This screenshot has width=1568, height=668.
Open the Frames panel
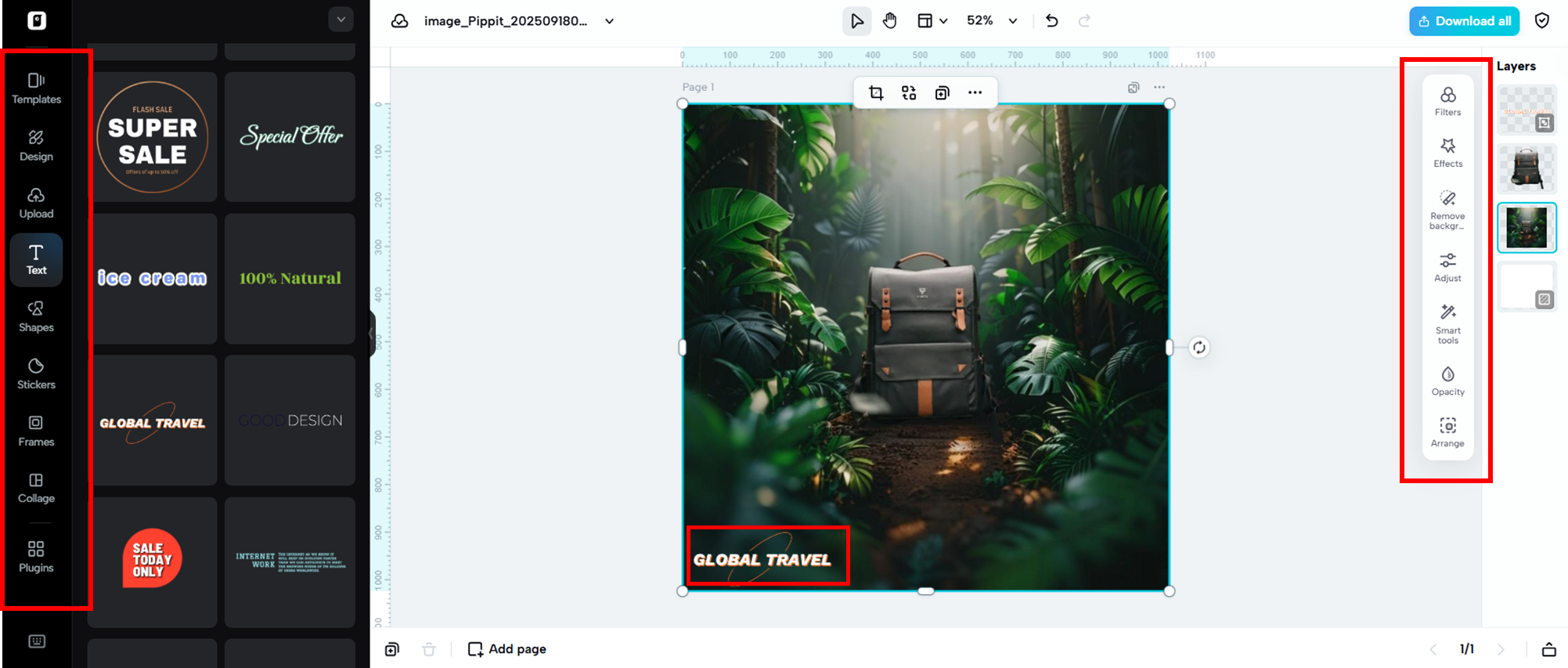[x=36, y=431]
